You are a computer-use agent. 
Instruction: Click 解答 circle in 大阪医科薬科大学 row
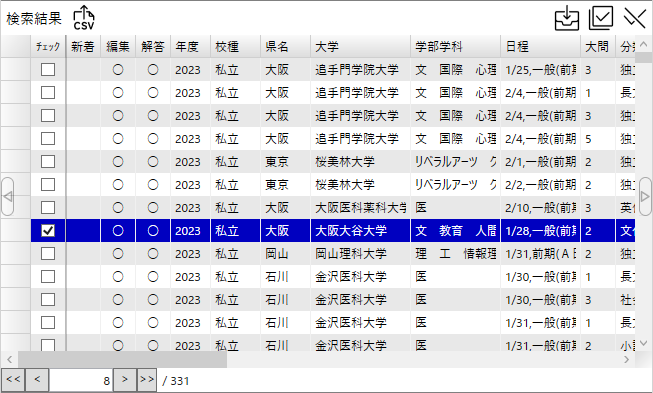tap(153, 207)
